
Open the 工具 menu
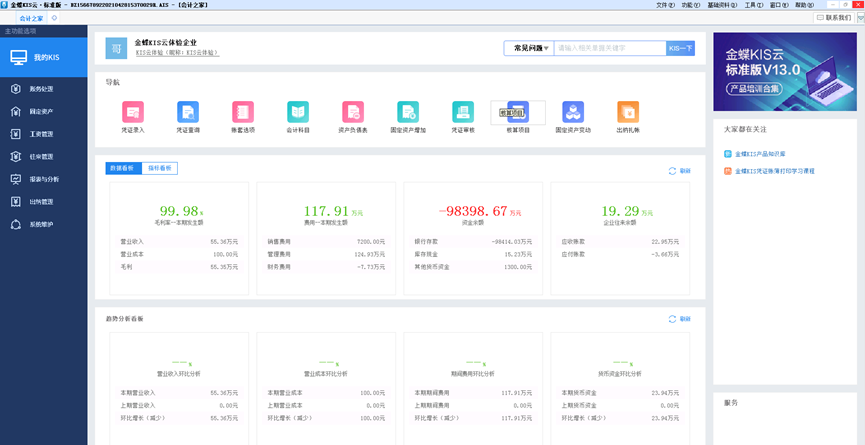tap(754, 4)
